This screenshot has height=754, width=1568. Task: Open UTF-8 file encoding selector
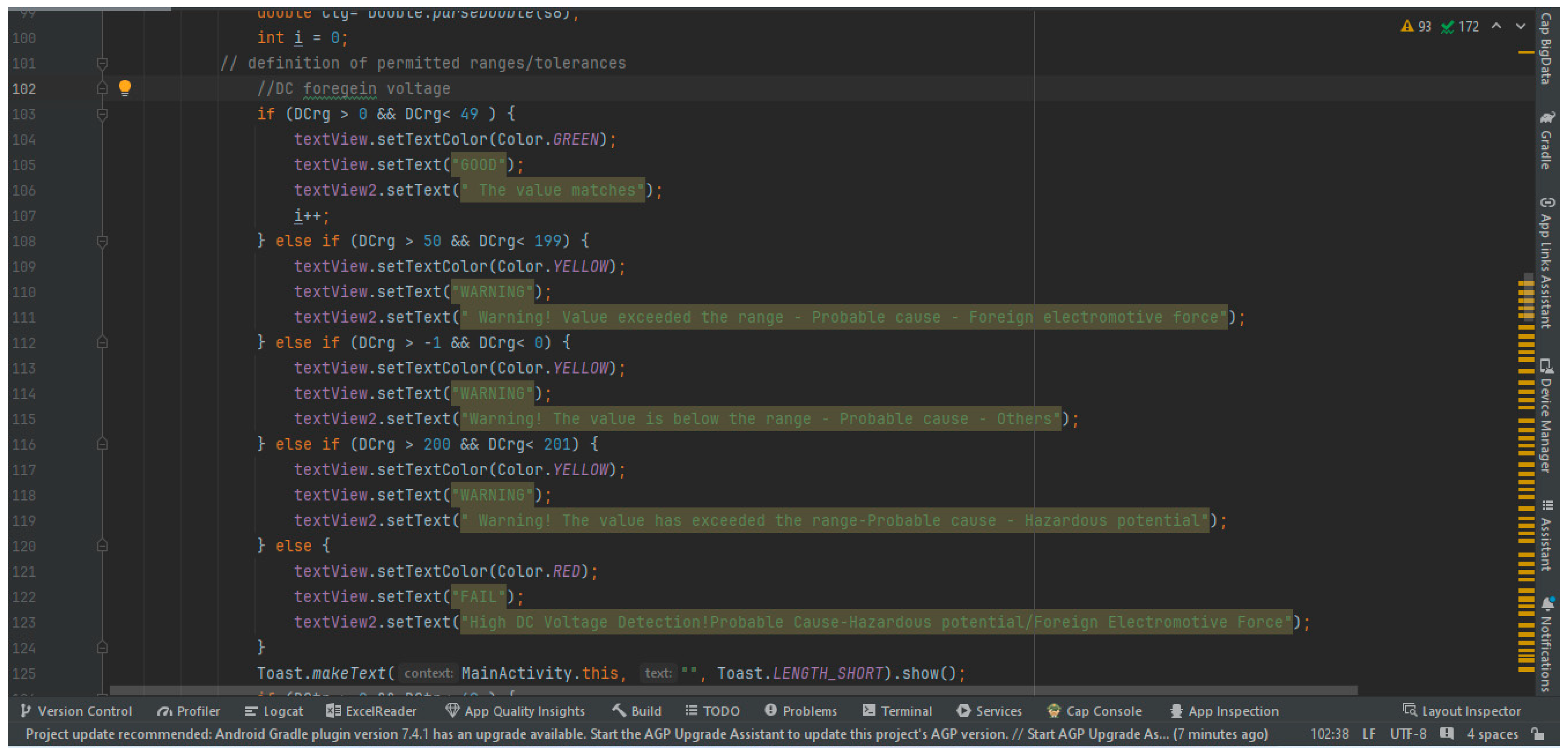click(x=1408, y=734)
